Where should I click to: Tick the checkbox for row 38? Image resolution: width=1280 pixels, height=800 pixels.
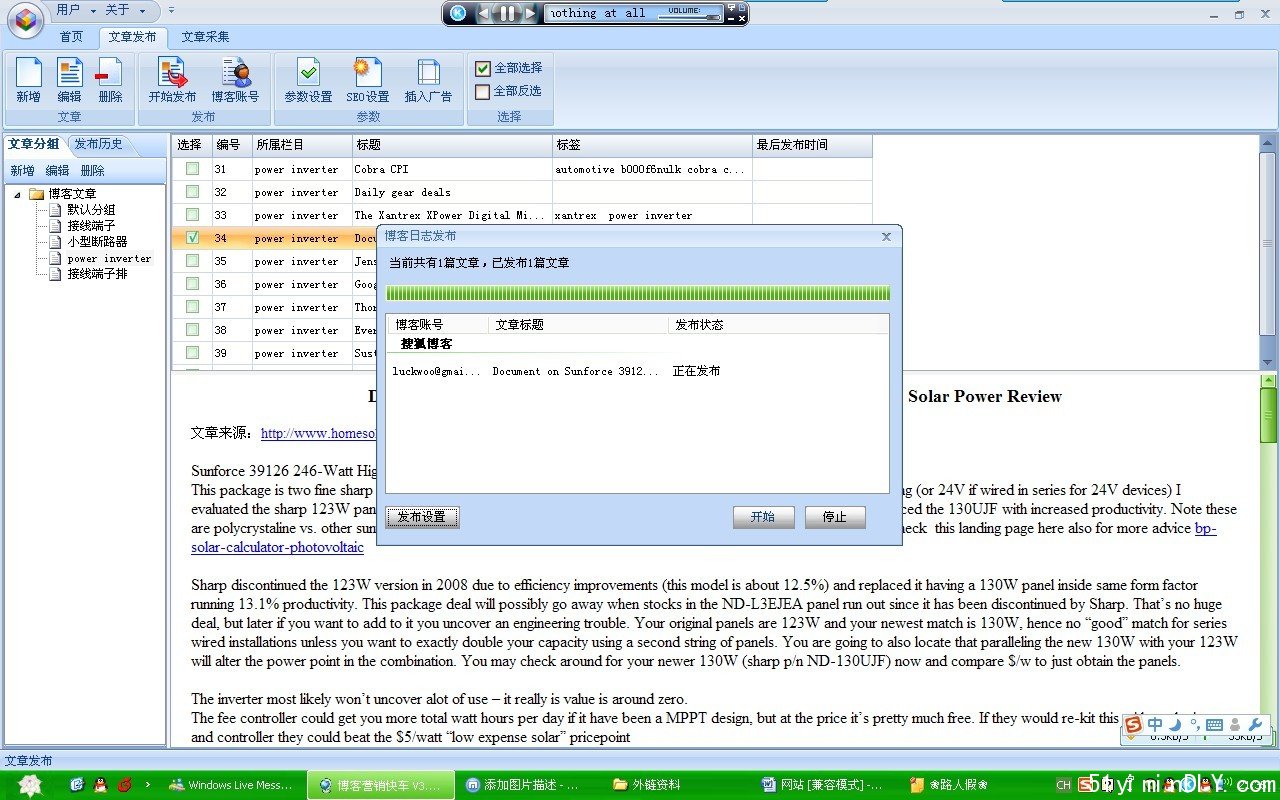[x=192, y=330]
